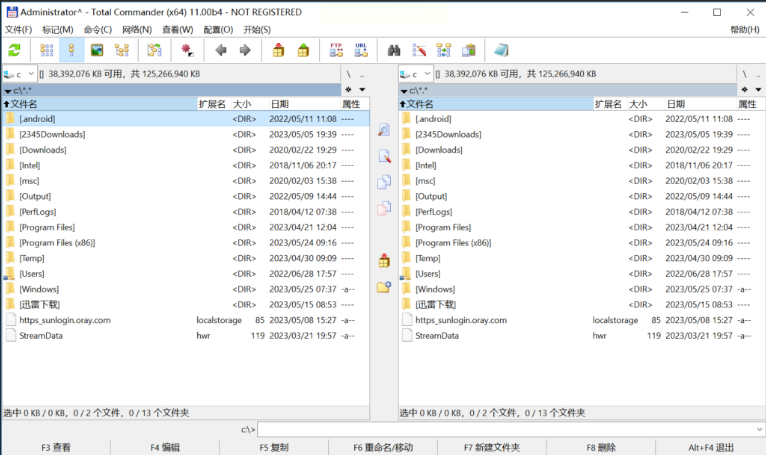Expand left panel path tab arrow
The height and width of the screenshot is (455, 766).
pyautogui.click(x=8, y=91)
